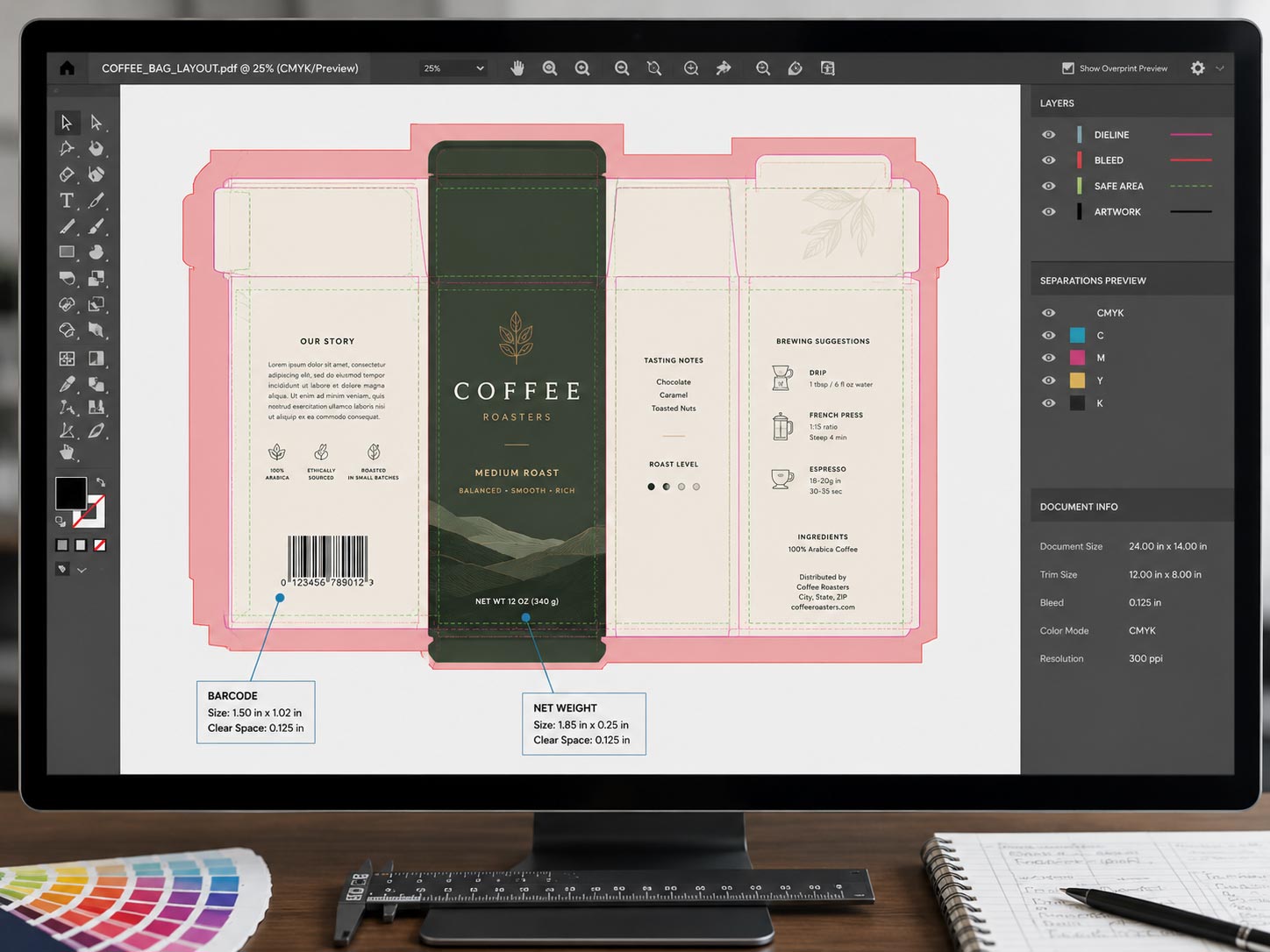1270x952 pixels.
Task: Select the black arrow Selection tool
Action: point(66,123)
